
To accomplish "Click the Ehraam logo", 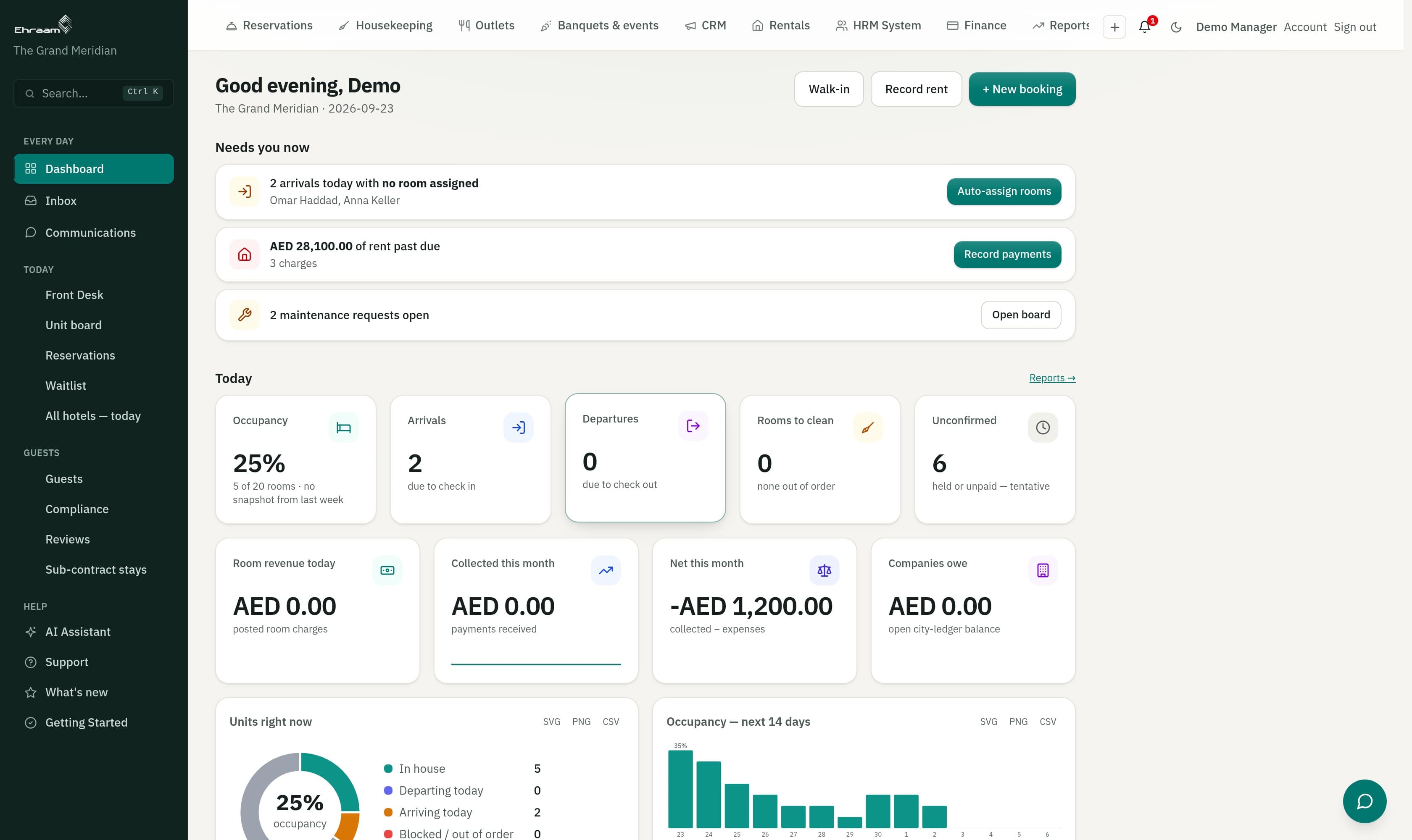I will tap(43, 25).
